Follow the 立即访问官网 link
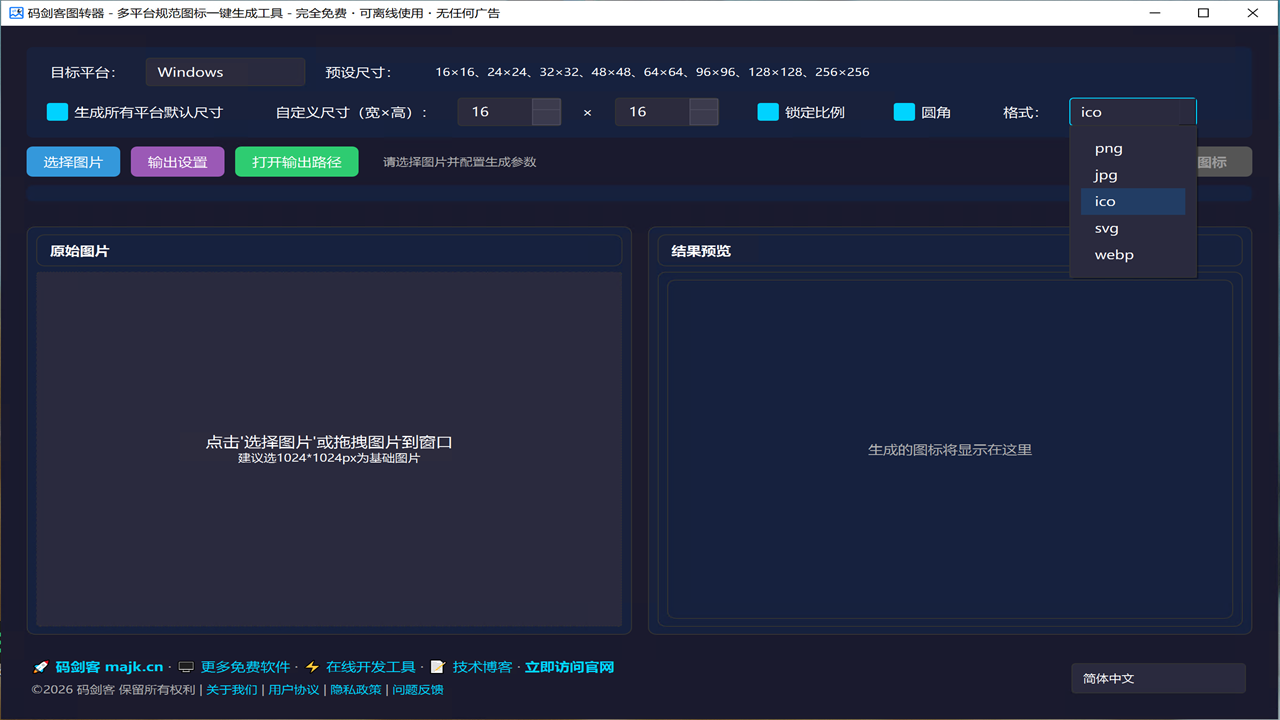Screen dimensions: 1280x720 570,667
